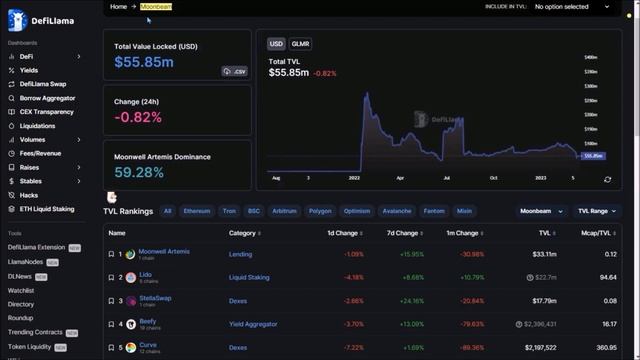Click the Beefy protocol logo
The image size is (640, 360).
(x=131, y=324)
